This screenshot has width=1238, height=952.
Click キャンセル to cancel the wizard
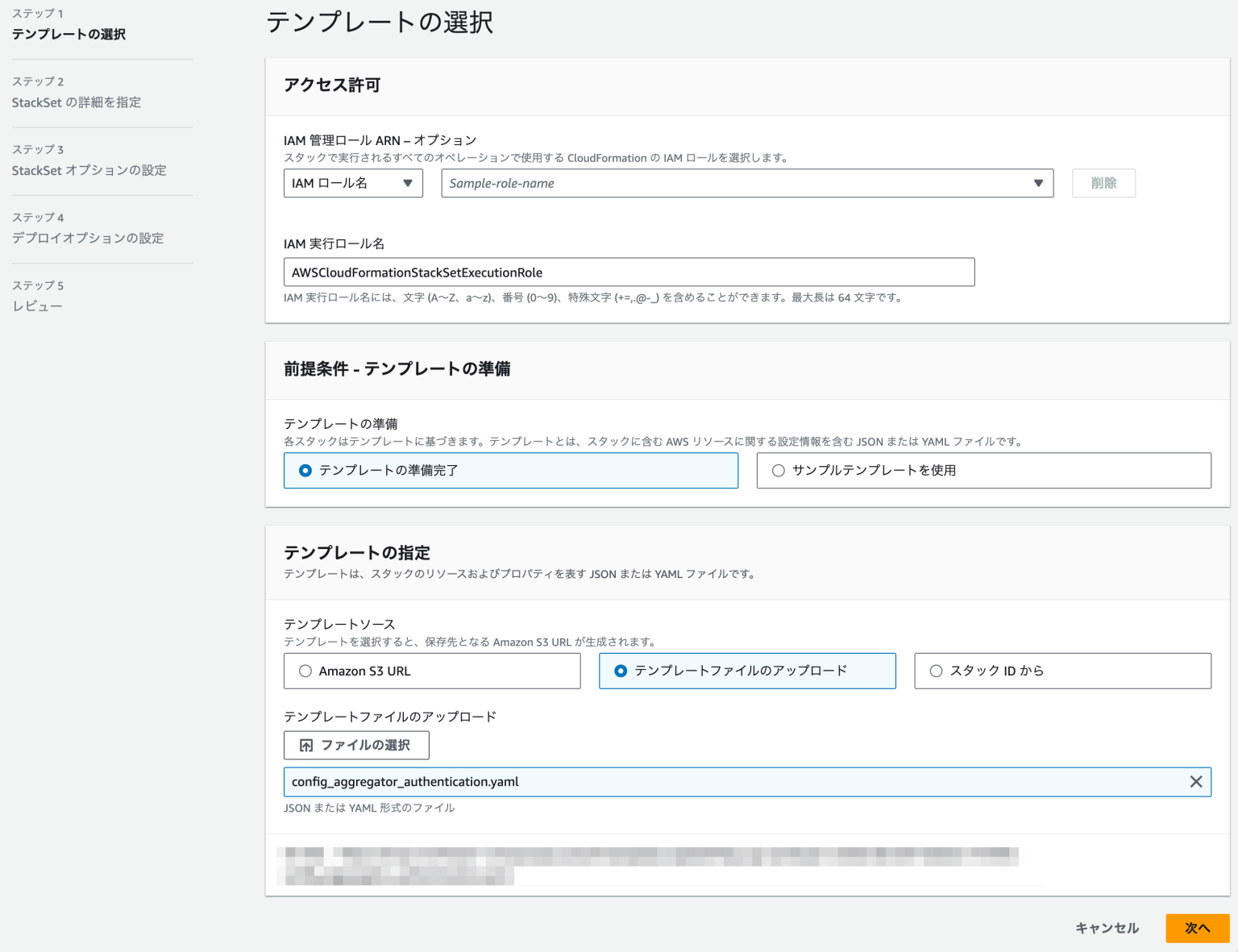(x=1107, y=928)
